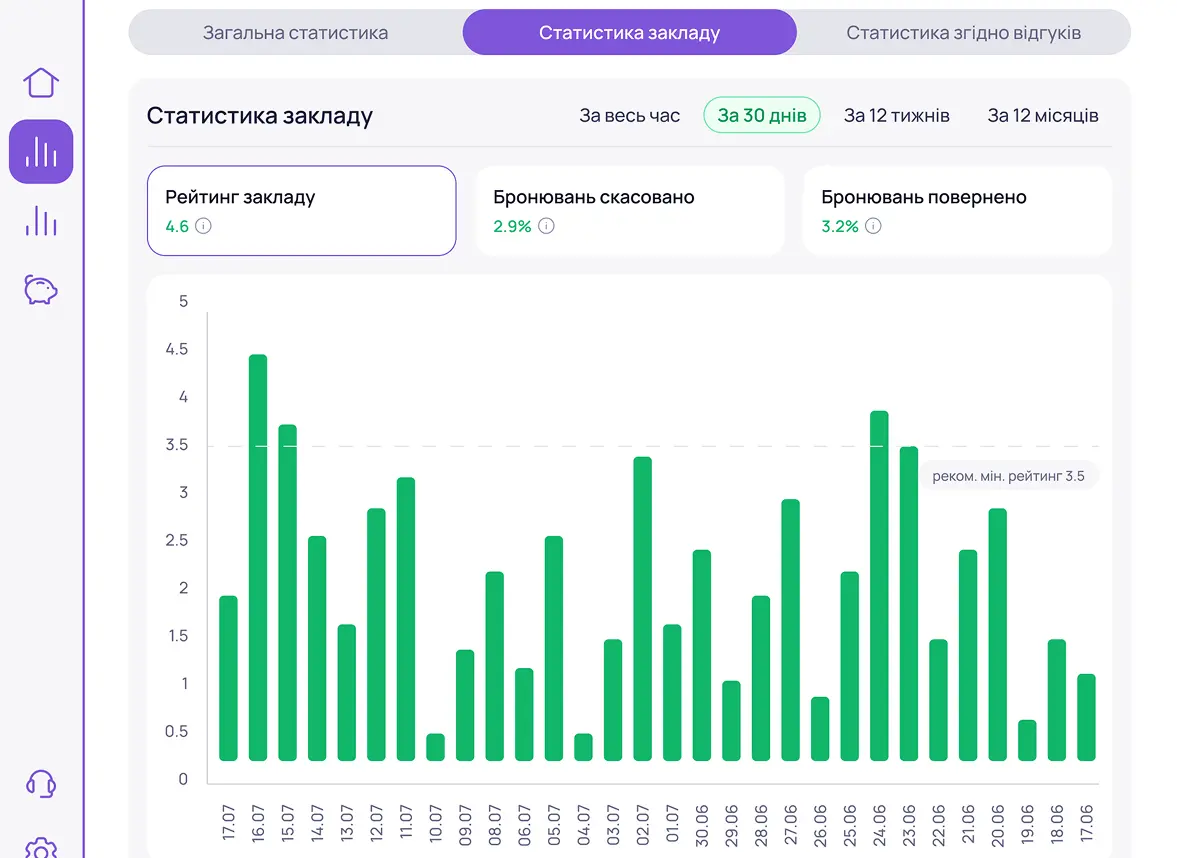Click the chart bar for 02.07

[x=643, y=609]
